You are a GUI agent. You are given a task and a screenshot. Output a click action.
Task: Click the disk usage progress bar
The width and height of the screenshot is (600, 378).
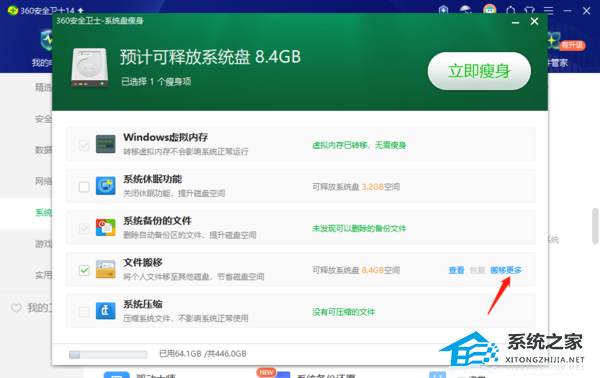[108, 354]
